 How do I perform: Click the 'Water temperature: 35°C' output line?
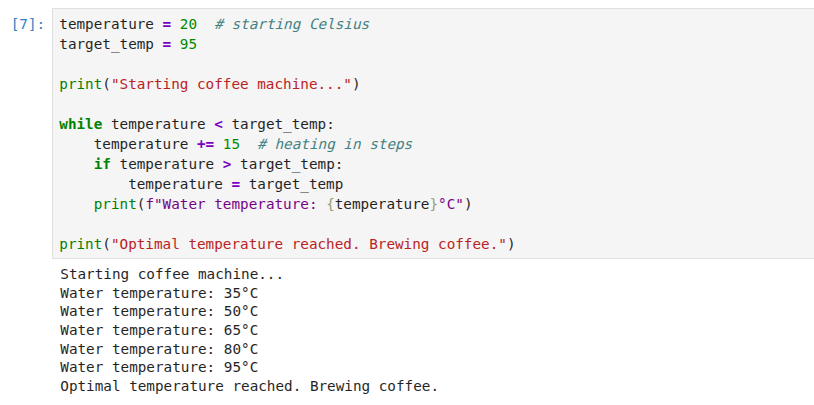[x=159, y=293]
